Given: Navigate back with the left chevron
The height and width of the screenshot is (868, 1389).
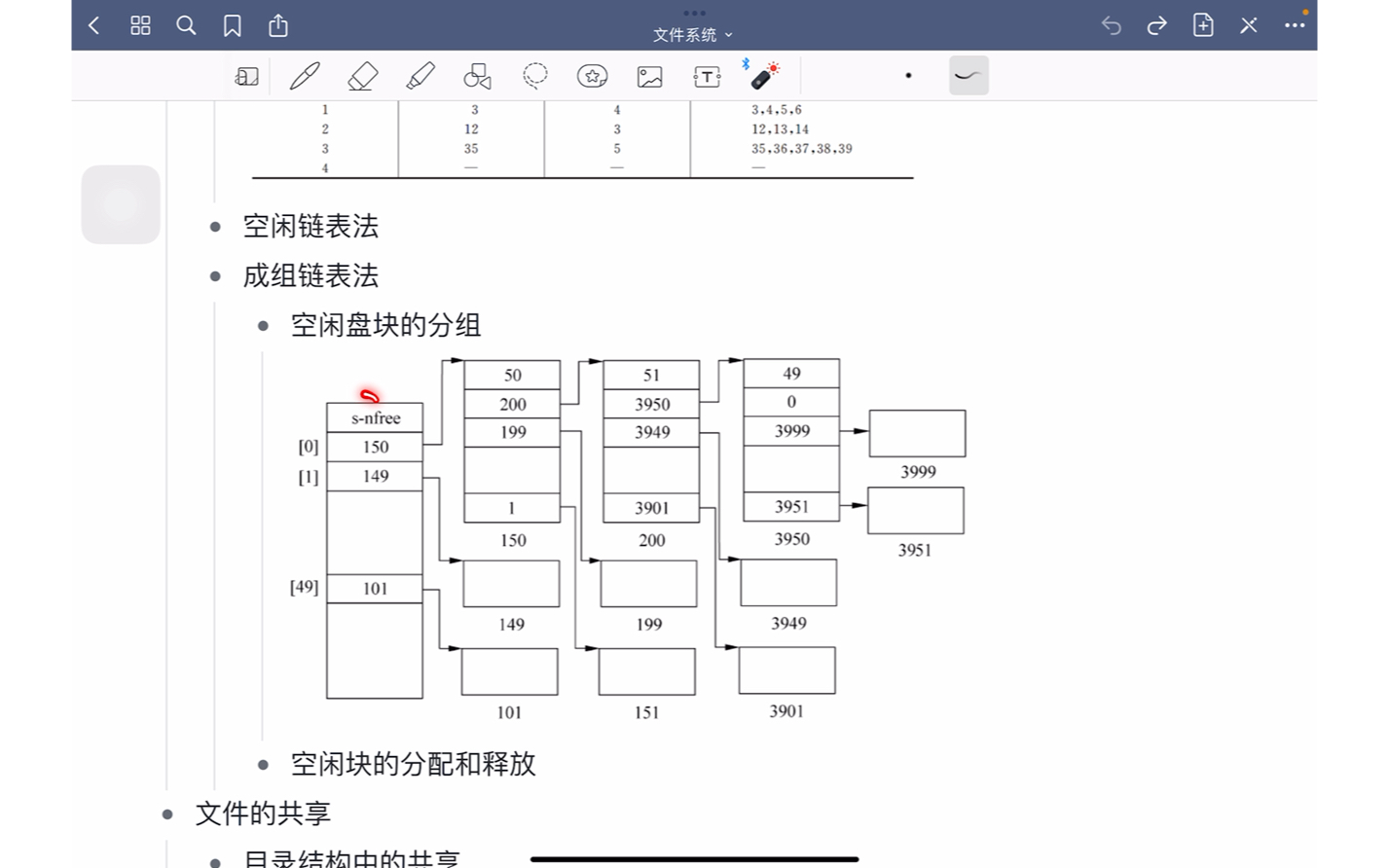Looking at the screenshot, I should [x=93, y=25].
